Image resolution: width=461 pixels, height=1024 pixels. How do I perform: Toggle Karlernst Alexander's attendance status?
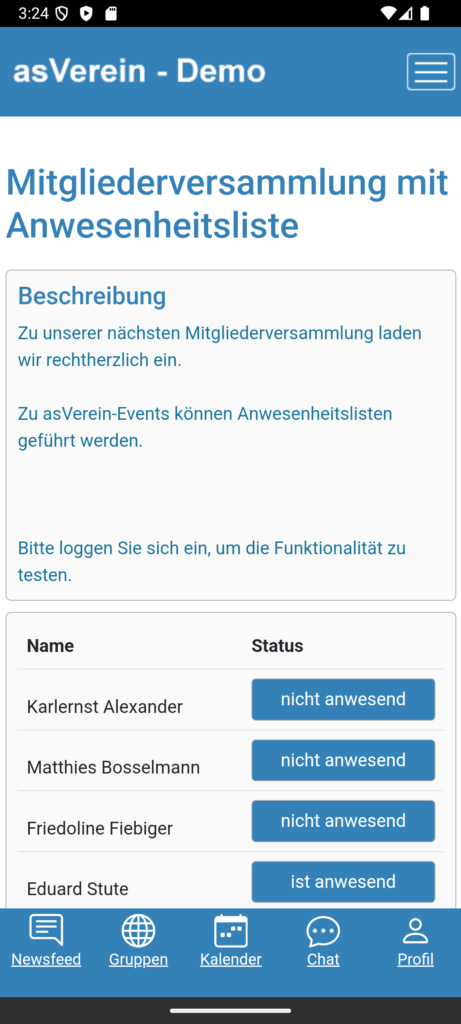coord(343,699)
